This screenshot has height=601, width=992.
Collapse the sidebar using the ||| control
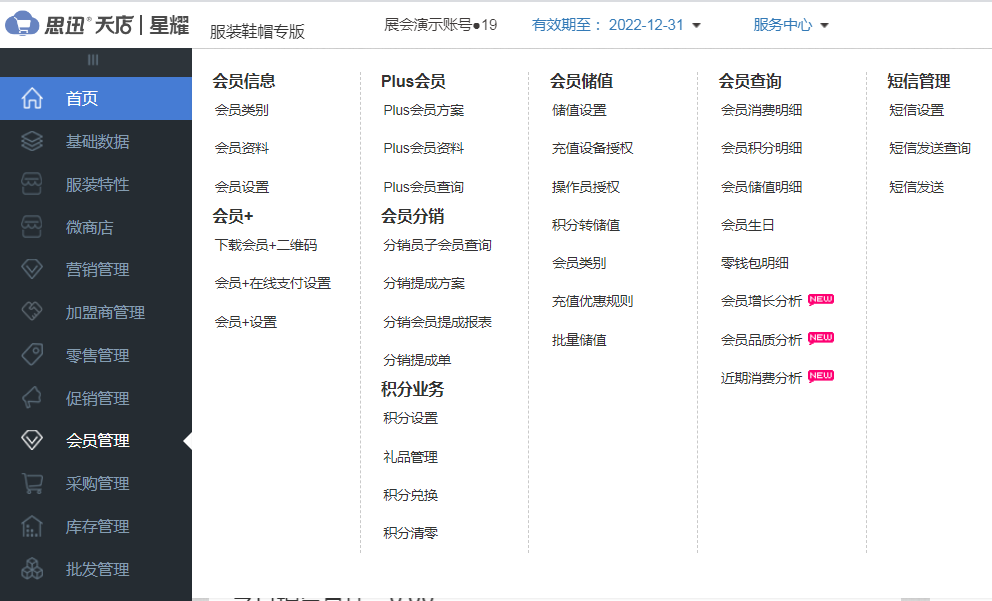[x=93, y=61]
